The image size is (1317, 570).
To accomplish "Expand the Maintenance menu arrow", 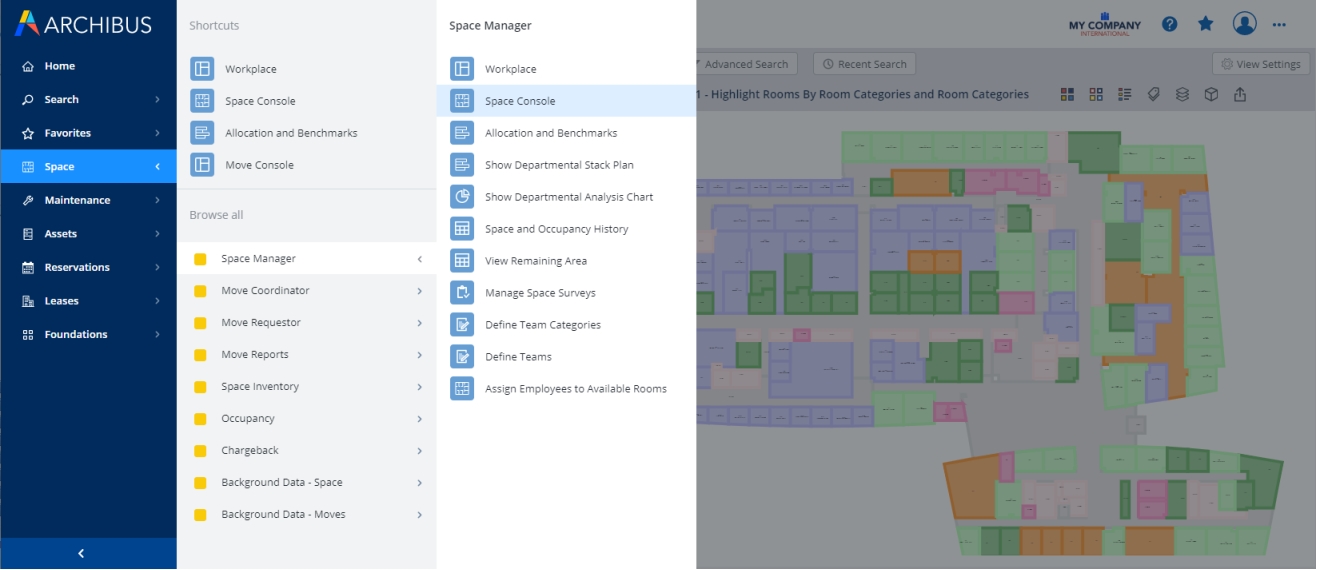I will (157, 200).
